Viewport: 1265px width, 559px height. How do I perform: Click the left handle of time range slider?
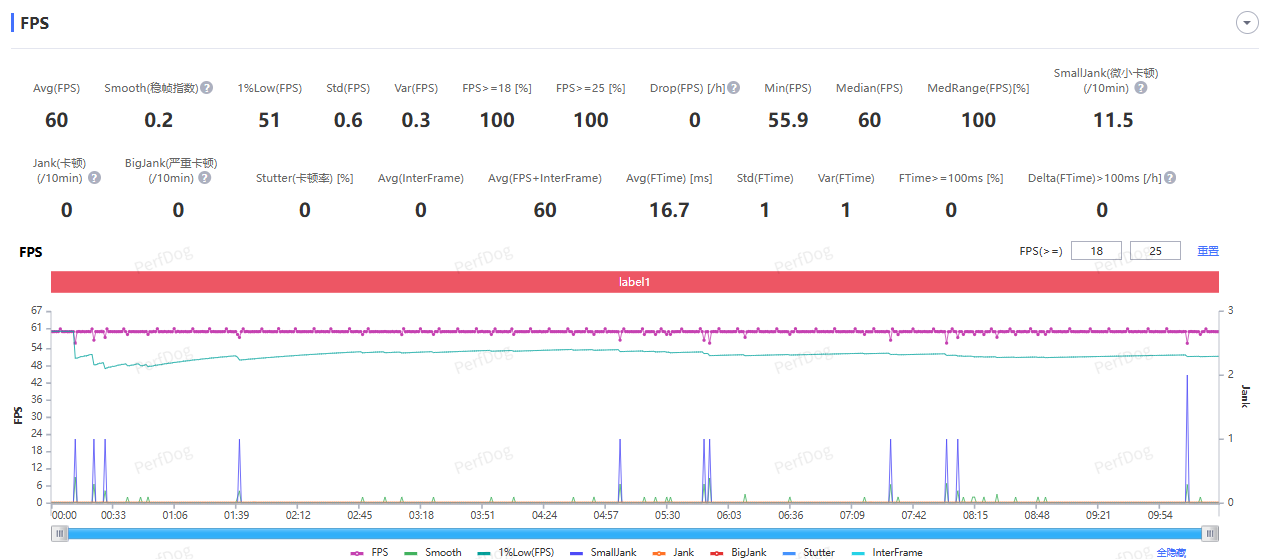click(61, 534)
